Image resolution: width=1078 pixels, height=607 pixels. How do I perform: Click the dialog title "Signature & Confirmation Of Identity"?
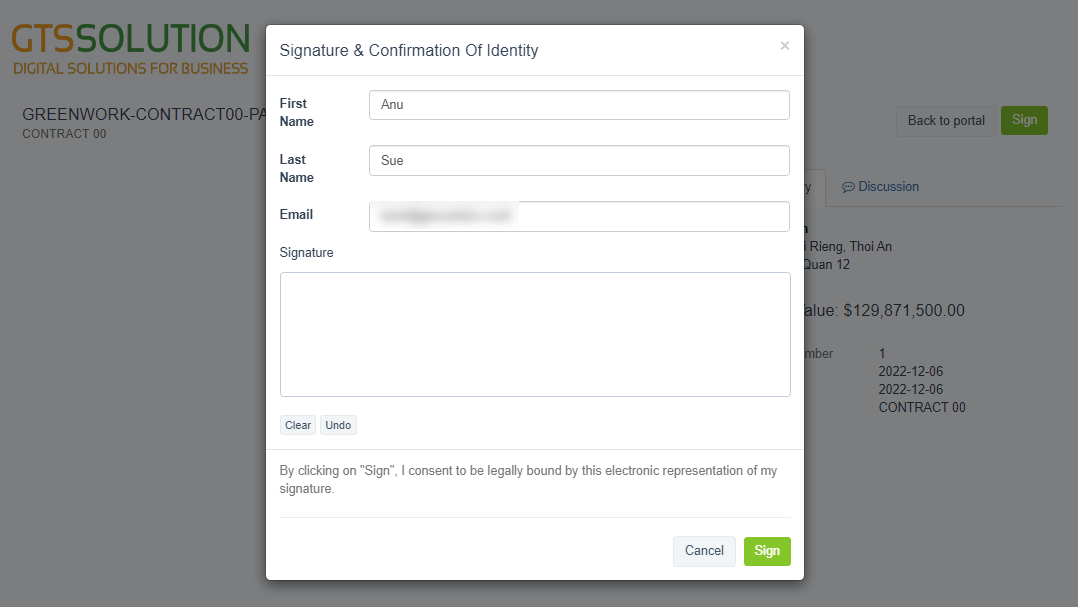point(408,50)
